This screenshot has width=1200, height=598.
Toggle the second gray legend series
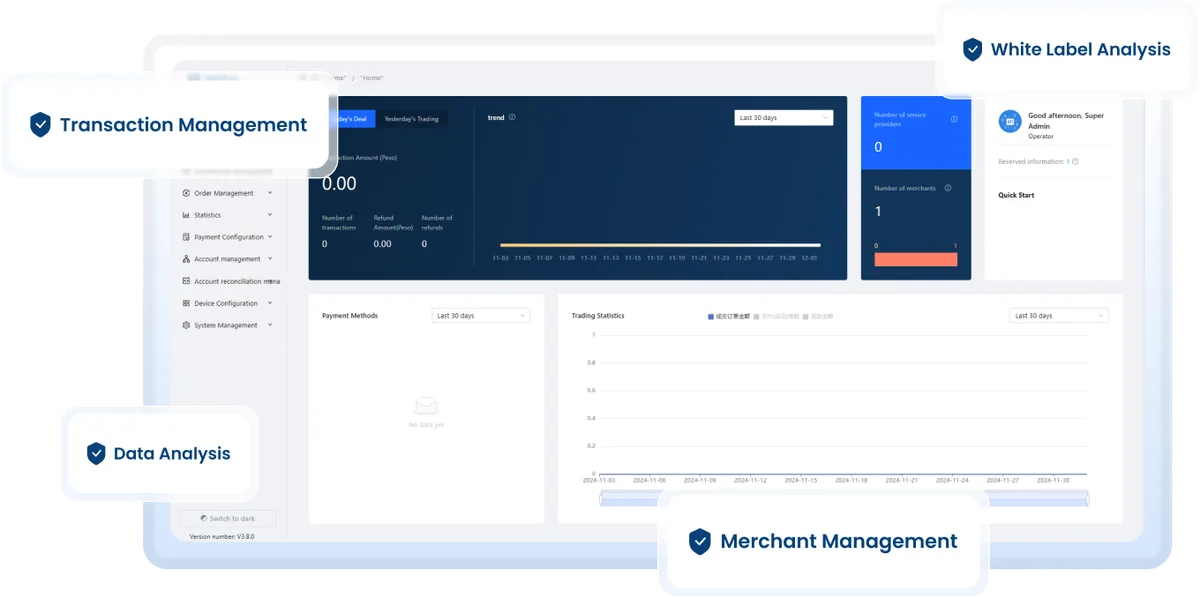click(775, 316)
